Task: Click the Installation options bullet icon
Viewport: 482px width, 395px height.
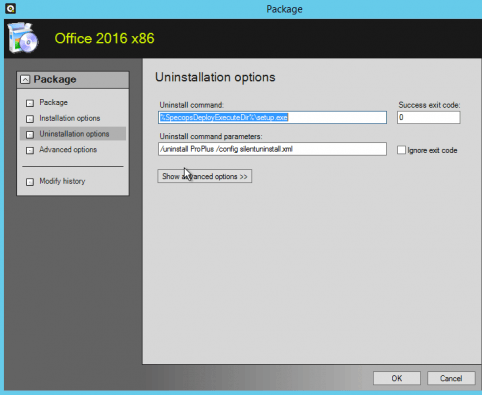Action: (30, 119)
